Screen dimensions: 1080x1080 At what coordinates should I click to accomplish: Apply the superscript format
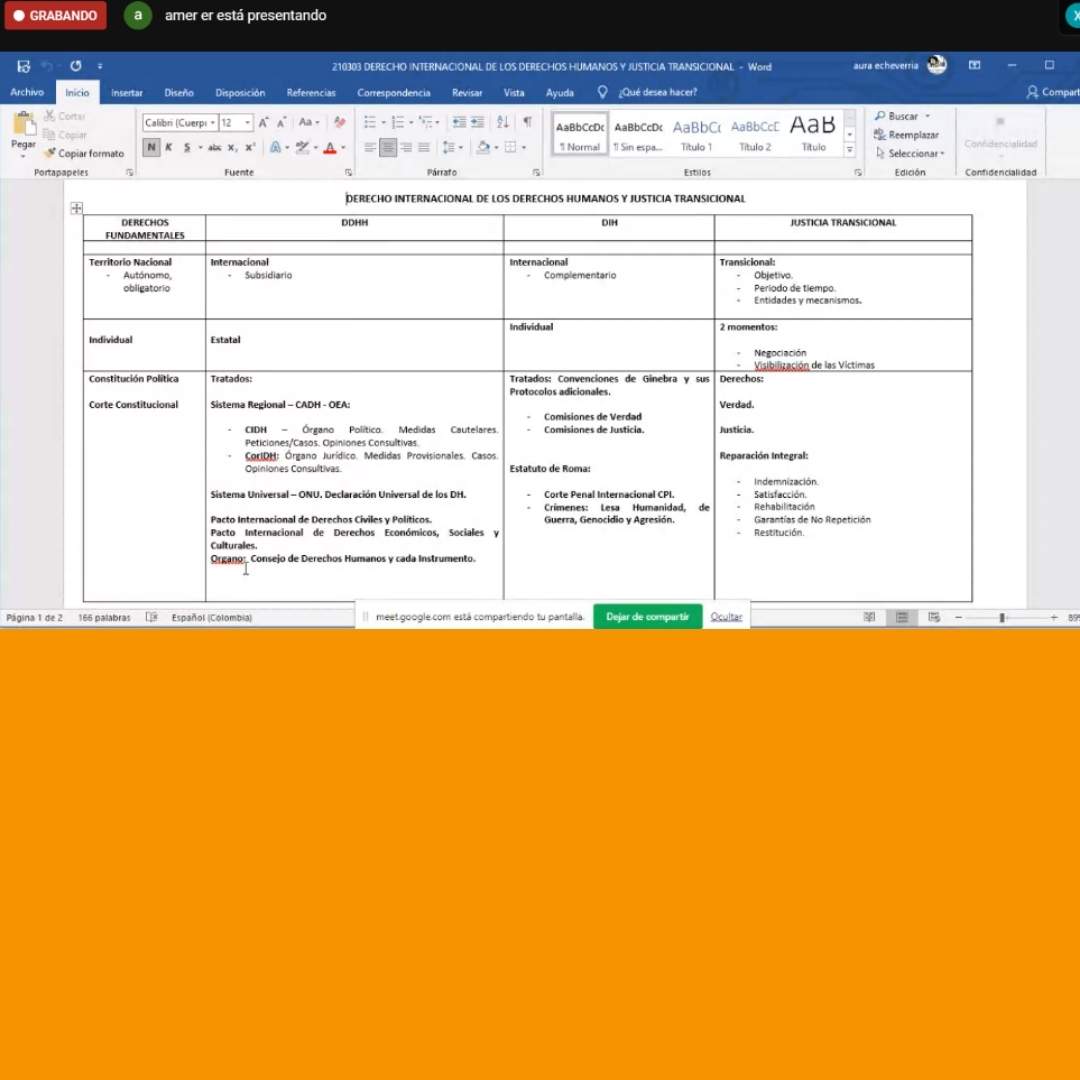(x=250, y=147)
